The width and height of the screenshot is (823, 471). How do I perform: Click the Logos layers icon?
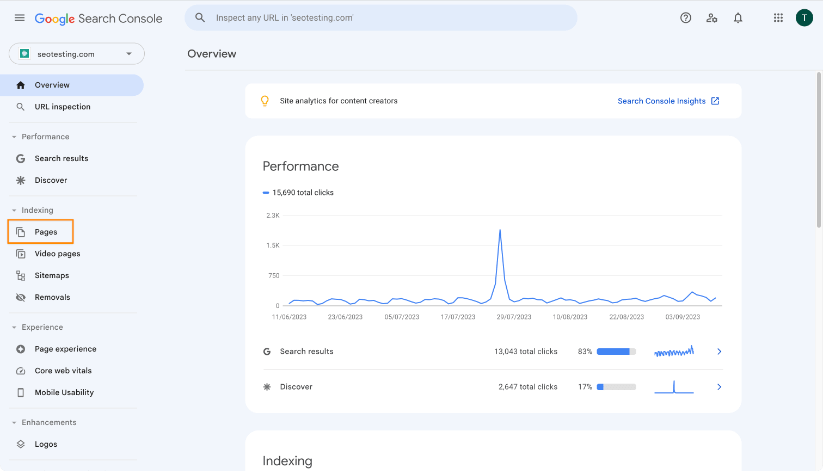click(20, 444)
